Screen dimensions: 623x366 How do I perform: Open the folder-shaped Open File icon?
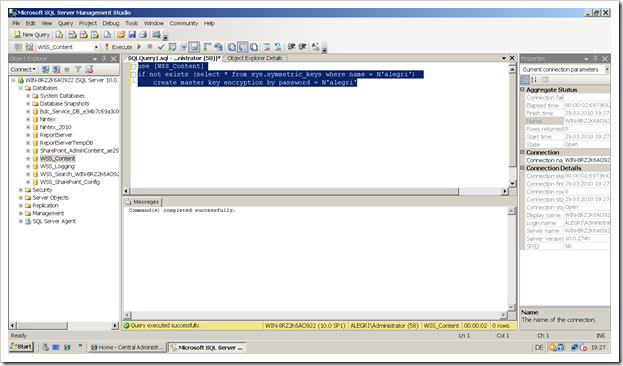[x=121, y=35]
